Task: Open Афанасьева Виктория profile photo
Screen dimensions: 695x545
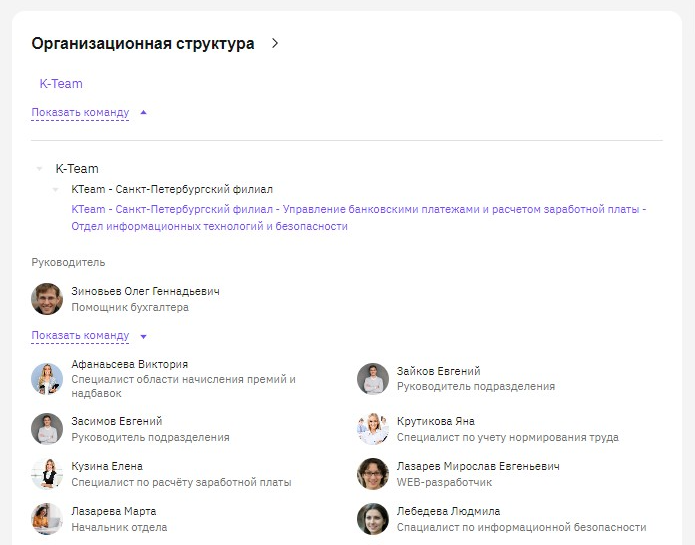Action: pos(47,379)
